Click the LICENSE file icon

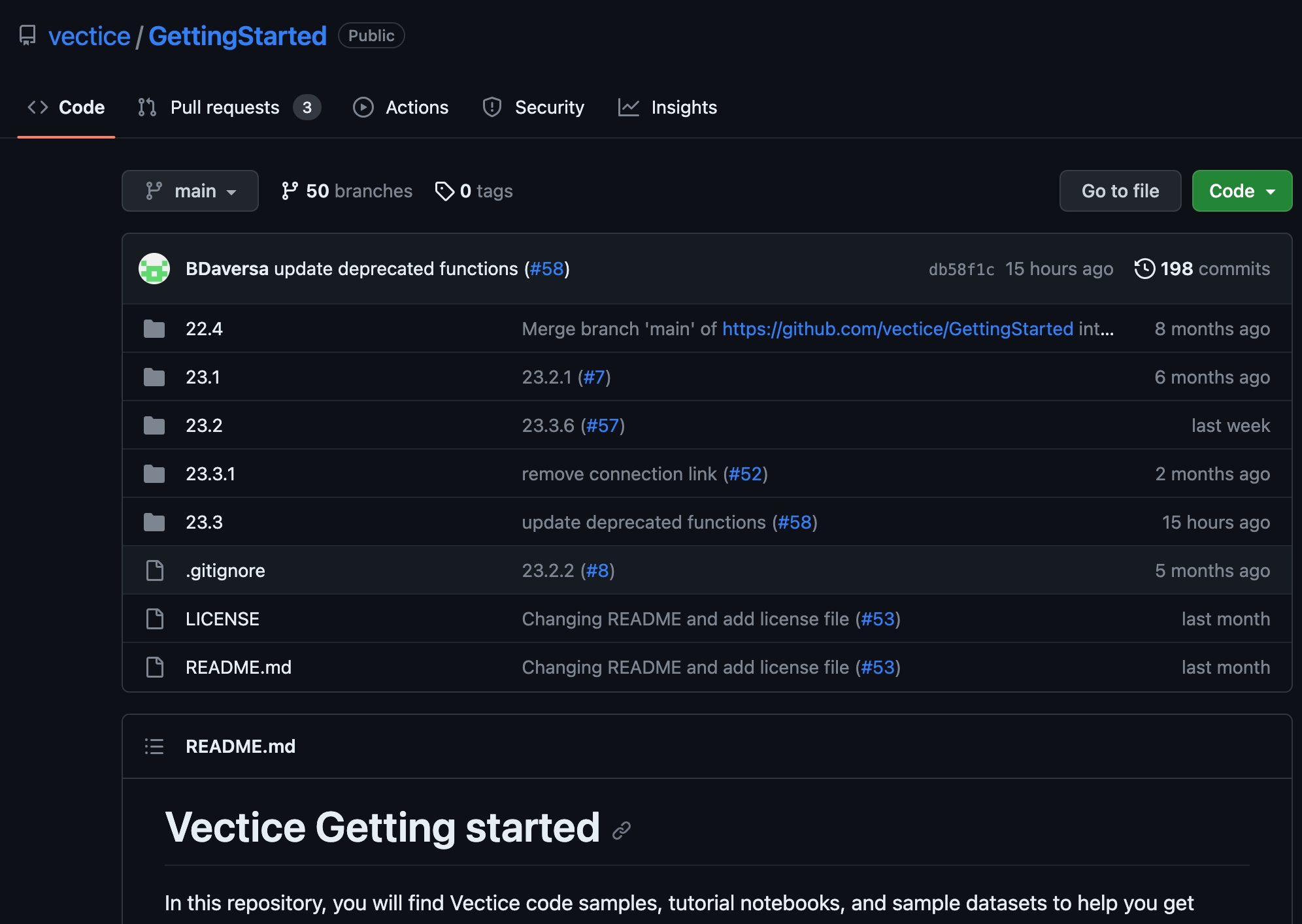tap(154, 619)
